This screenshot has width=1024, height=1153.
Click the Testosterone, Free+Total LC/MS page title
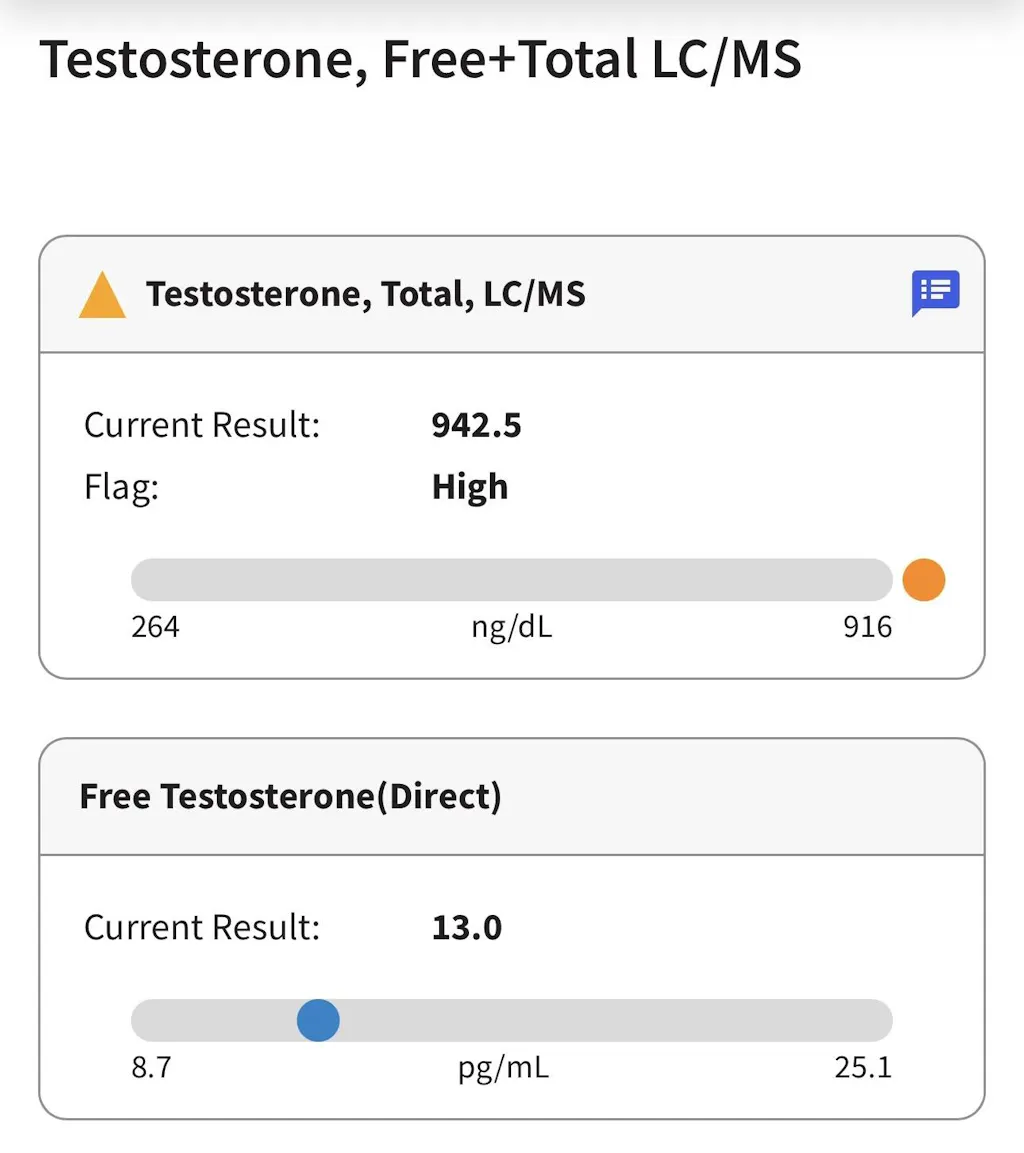[420, 60]
